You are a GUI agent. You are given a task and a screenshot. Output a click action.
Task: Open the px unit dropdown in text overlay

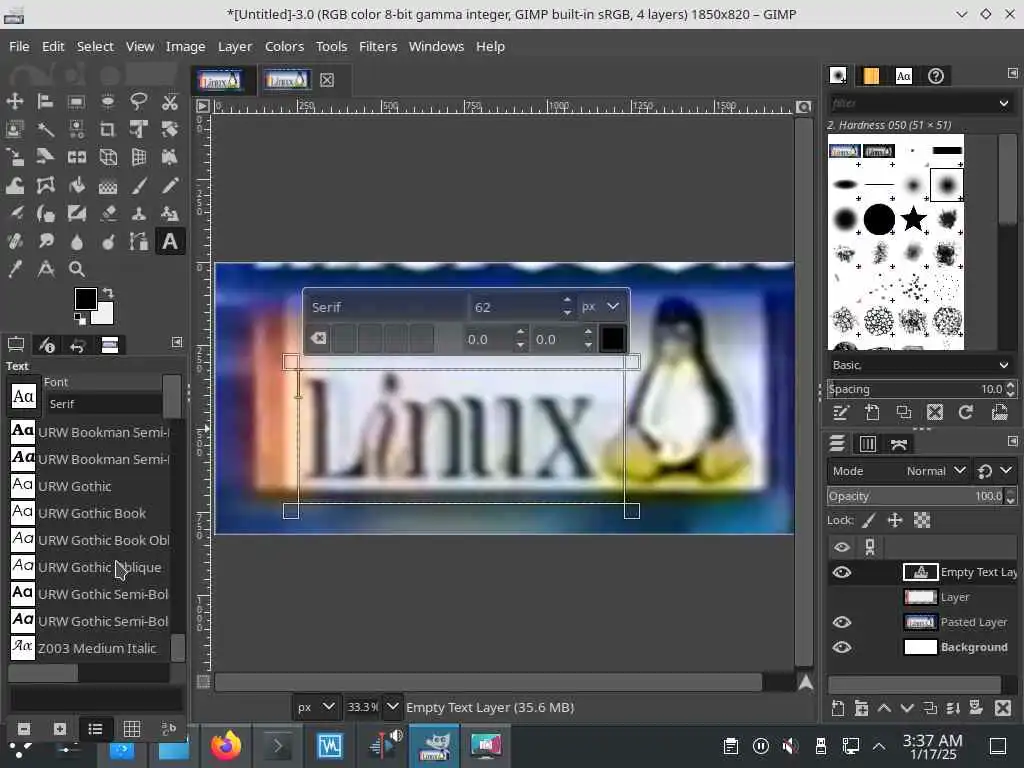pos(601,306)
